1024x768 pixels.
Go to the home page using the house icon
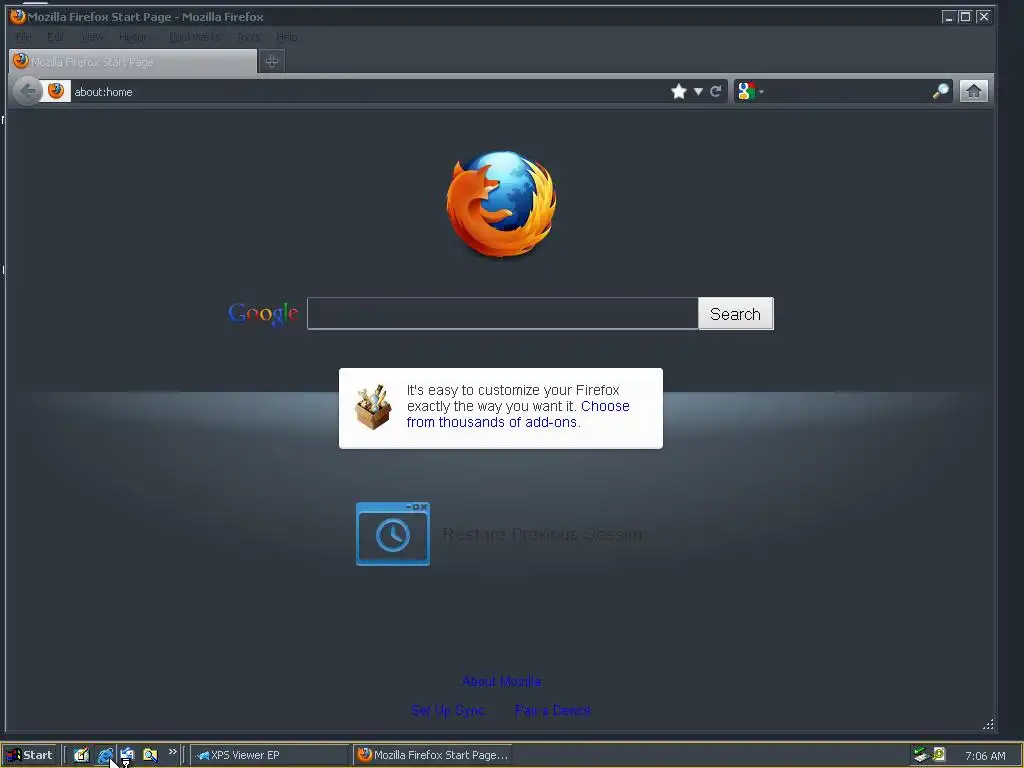pyautogui.click(x=973, y=91)
